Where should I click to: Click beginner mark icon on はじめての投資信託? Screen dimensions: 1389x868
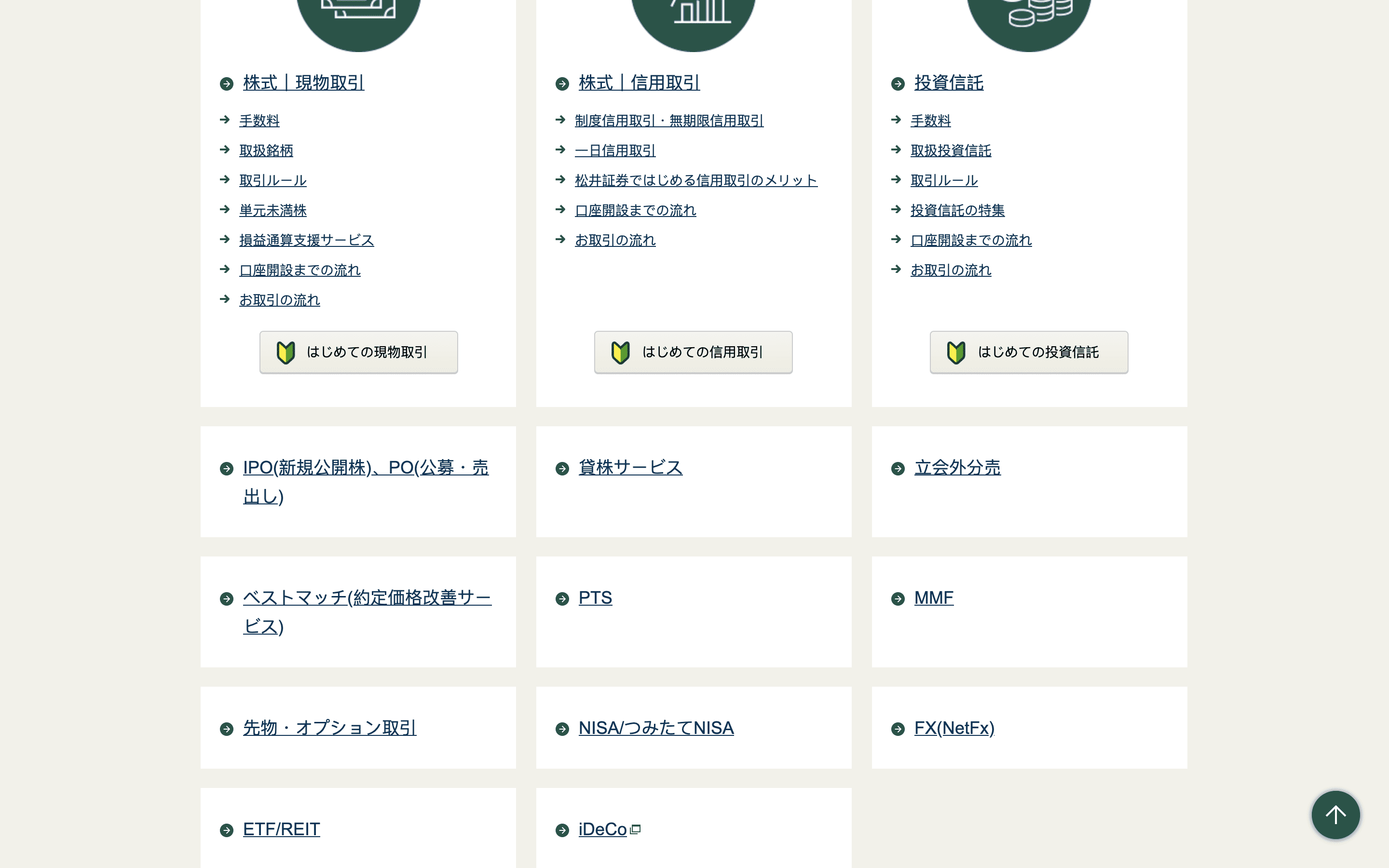[x=956, y=353]
